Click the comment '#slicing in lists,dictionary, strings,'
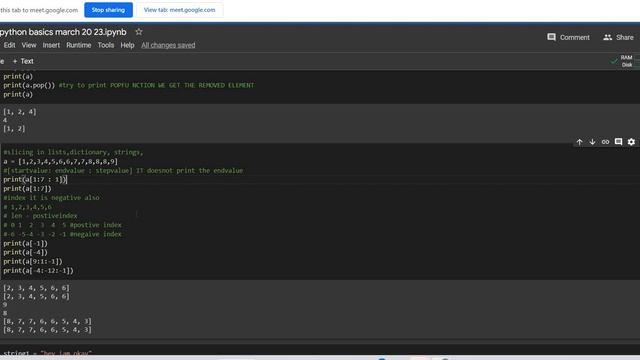The image size is (640, 360). click(73, 152)
